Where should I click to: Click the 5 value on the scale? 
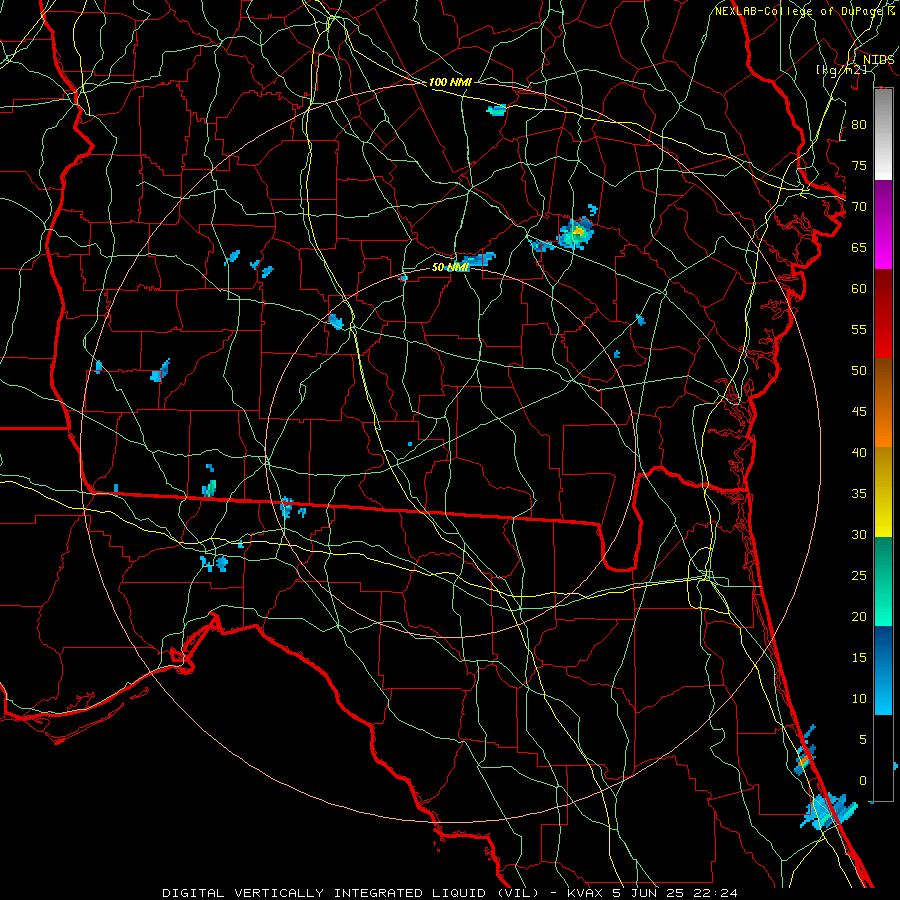pos(863,740)
